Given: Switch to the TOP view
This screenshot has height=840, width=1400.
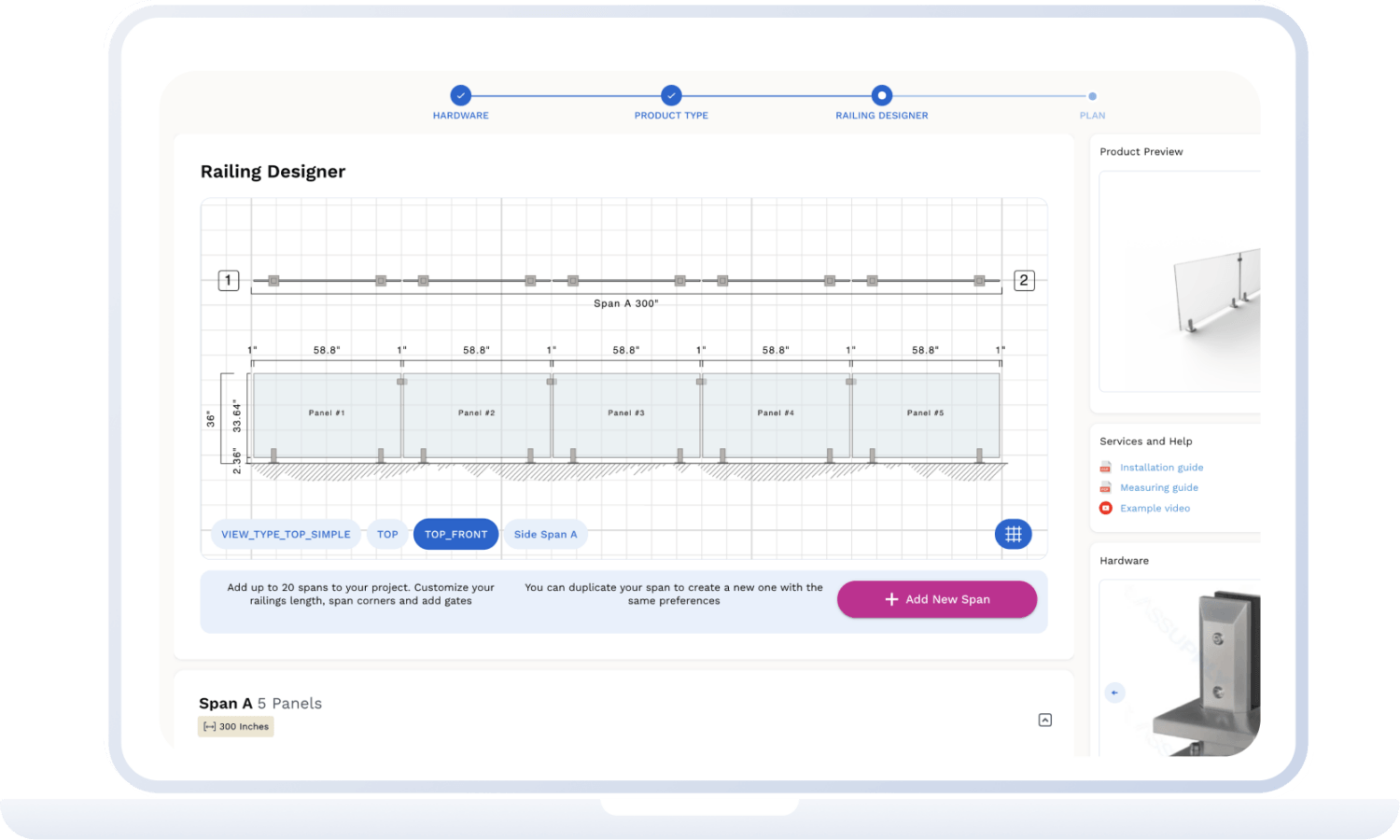Looking at the screenshot, I should (387, 534).
